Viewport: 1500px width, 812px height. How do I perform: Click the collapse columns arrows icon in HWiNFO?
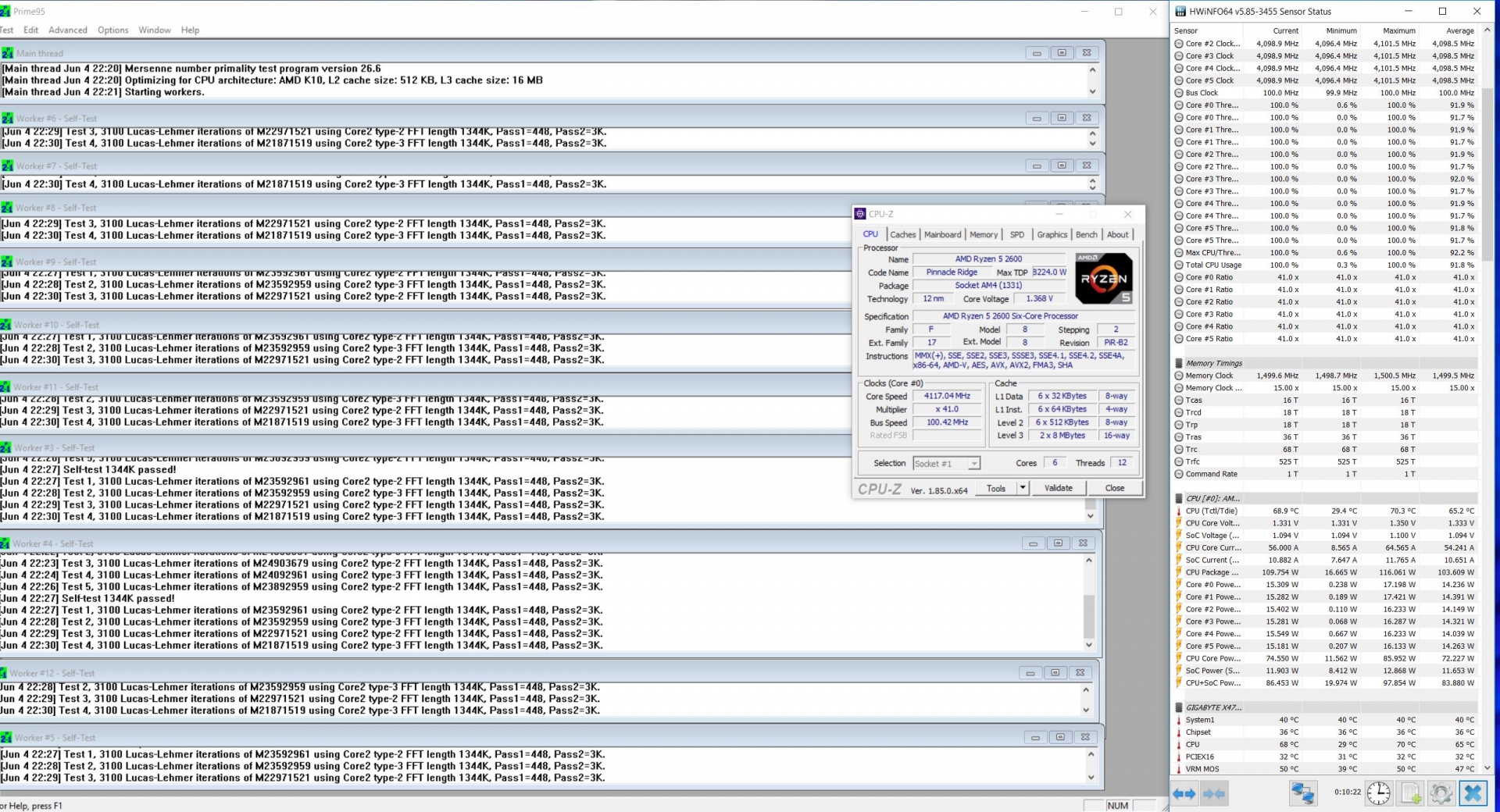tap(1213, 793)
